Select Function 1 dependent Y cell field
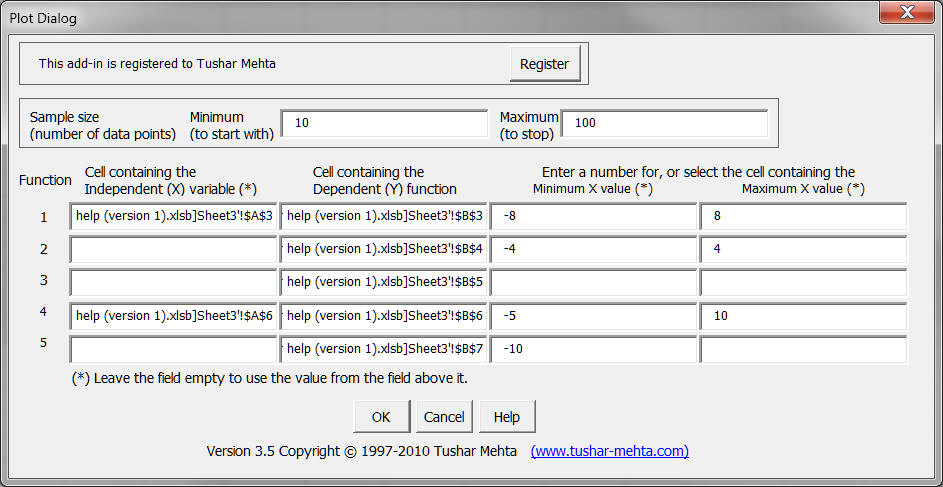 coord(384,217)
